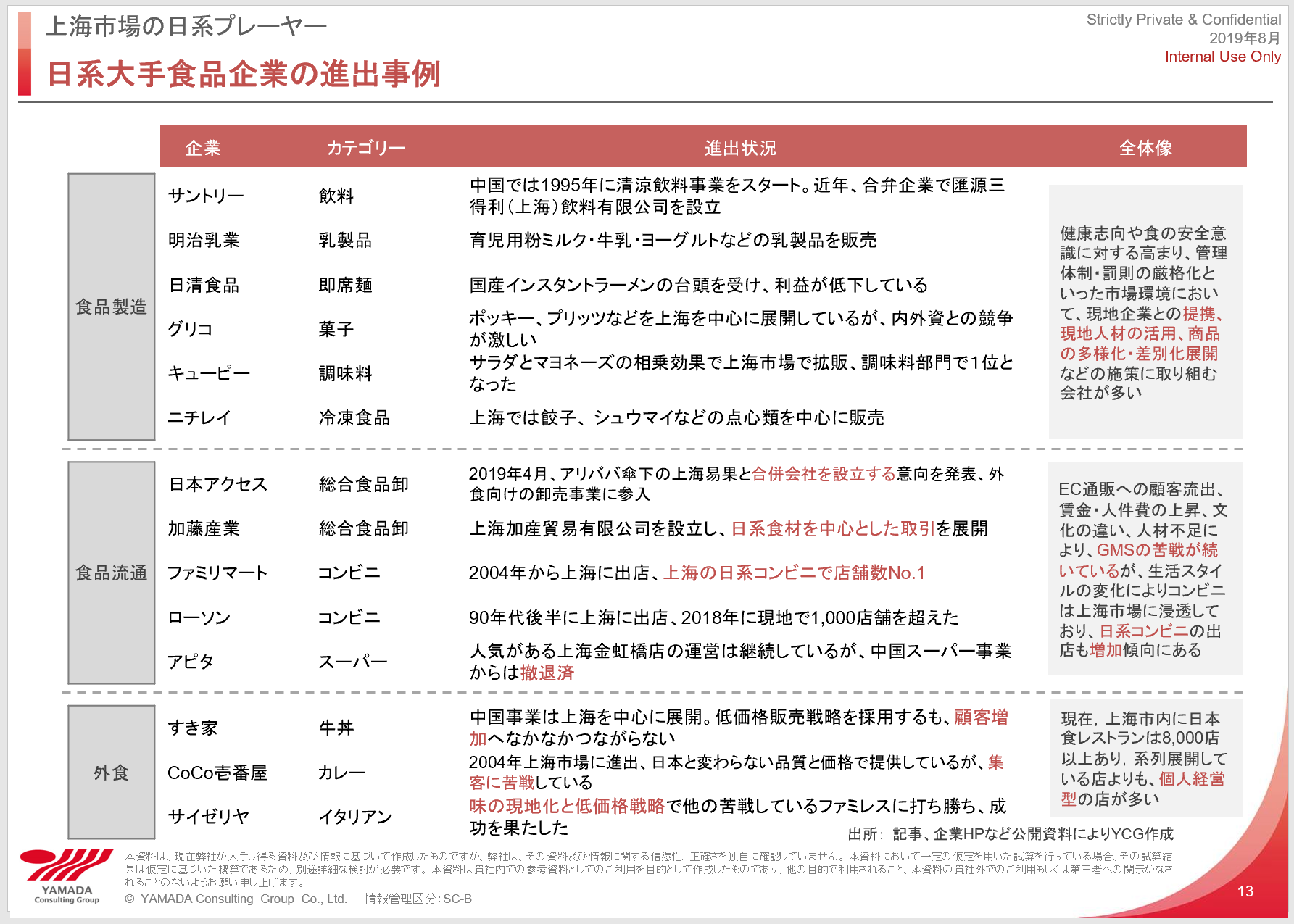Click the company name すき家
This screenshot has width=1294, height=924.
point(193,728)
